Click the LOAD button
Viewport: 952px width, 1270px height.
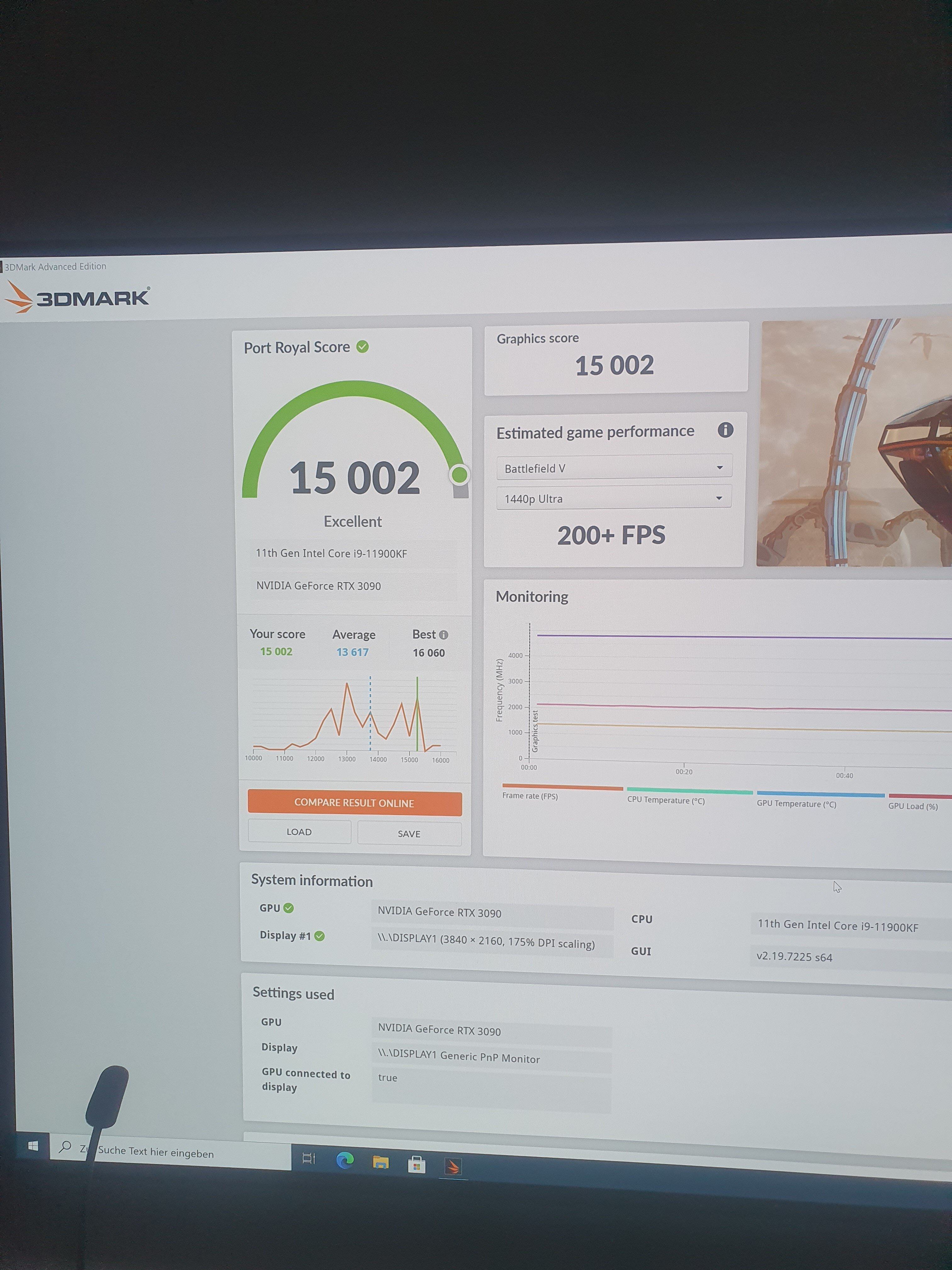point(299,832)
